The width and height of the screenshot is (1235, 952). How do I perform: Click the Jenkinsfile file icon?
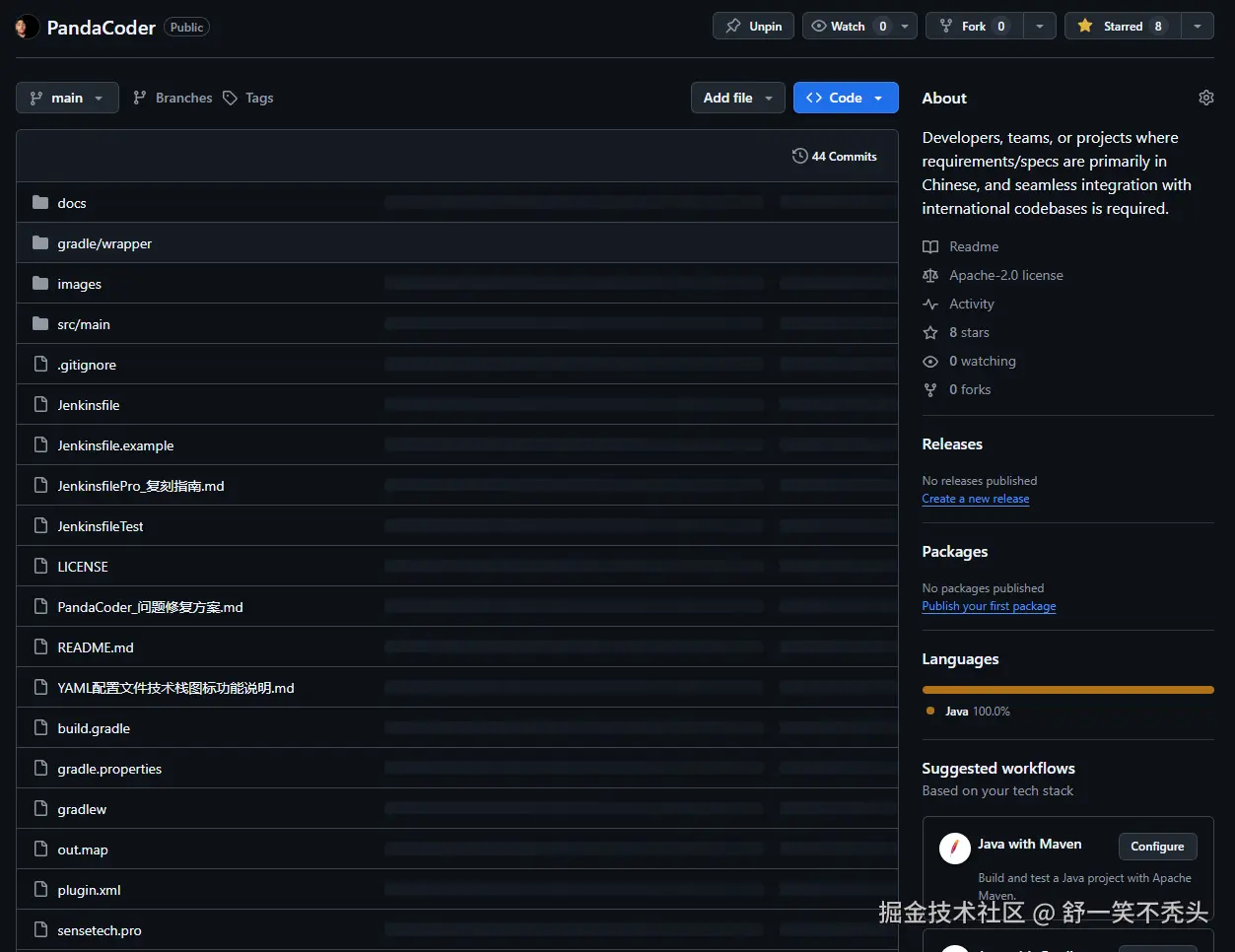click(40, 405)
